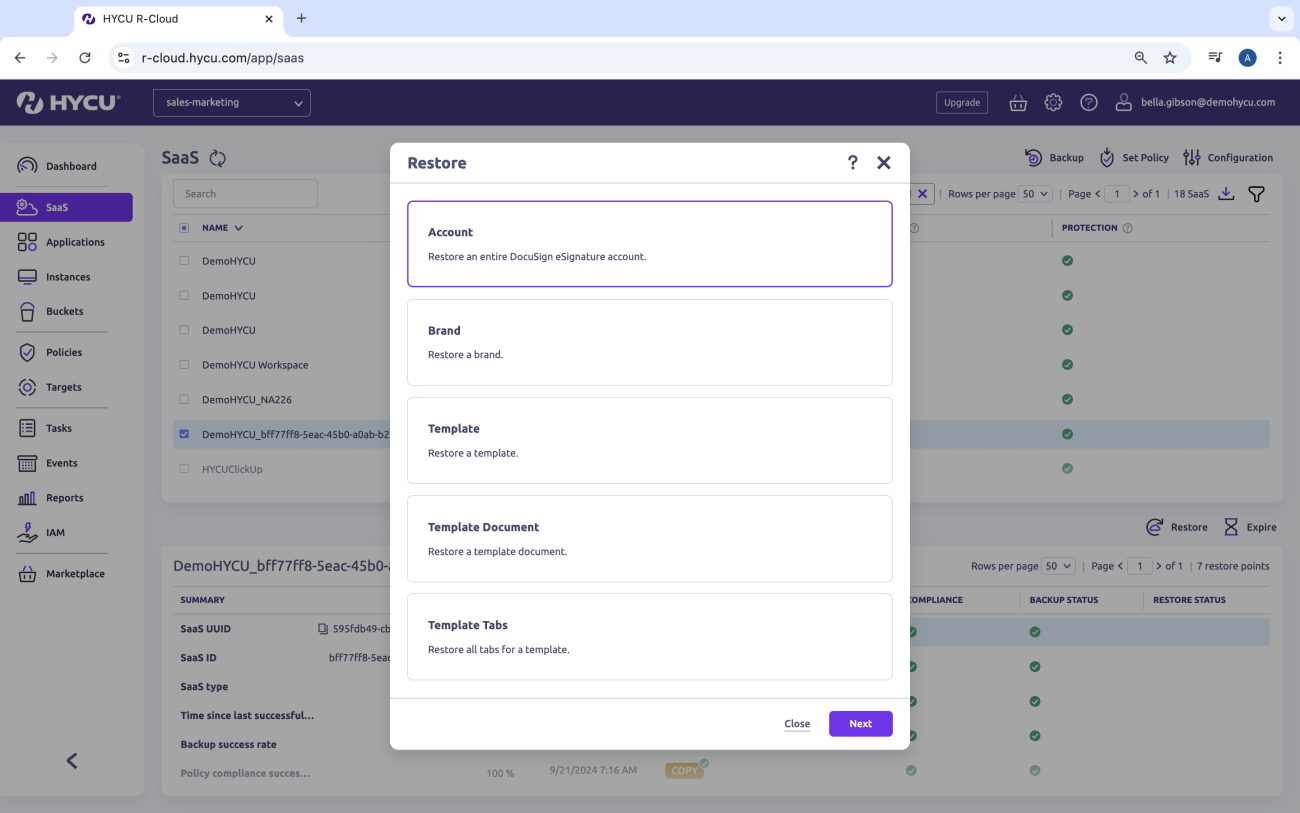Open the sales-marketing organization dropdown
The image size is (1300, 813).
pyautogui.click(x=231, y=102)
